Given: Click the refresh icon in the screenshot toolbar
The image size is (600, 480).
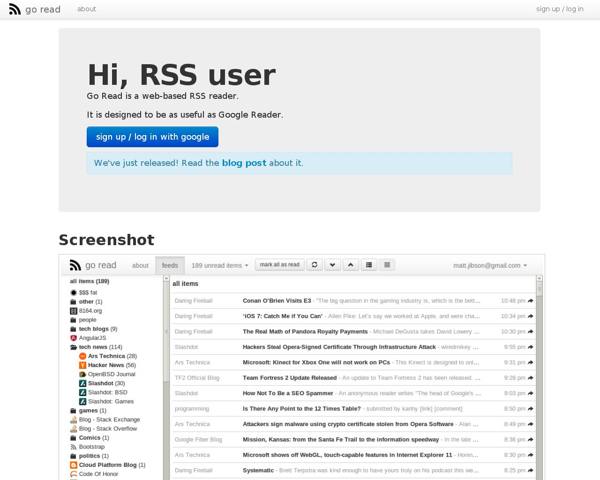Looking at the screenshot, I should (315, 265).
